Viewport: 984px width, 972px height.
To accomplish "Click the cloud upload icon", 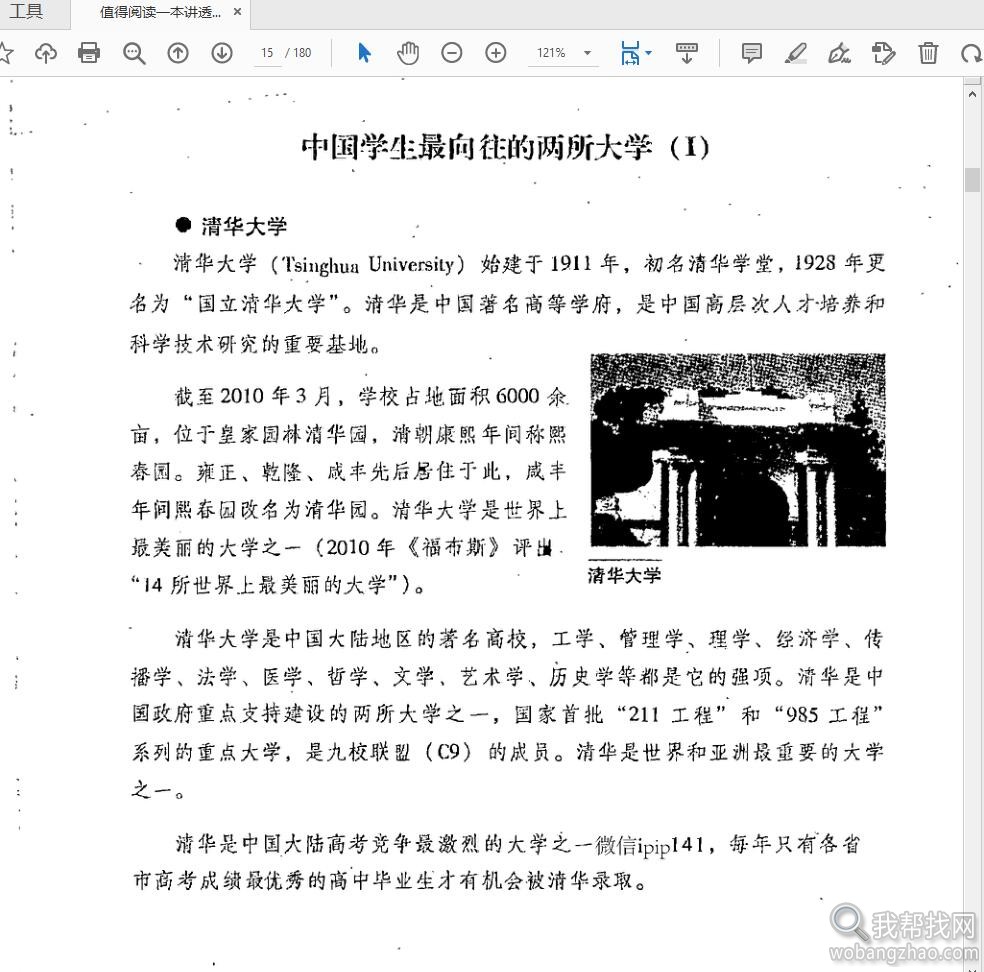I will point(46,53).
